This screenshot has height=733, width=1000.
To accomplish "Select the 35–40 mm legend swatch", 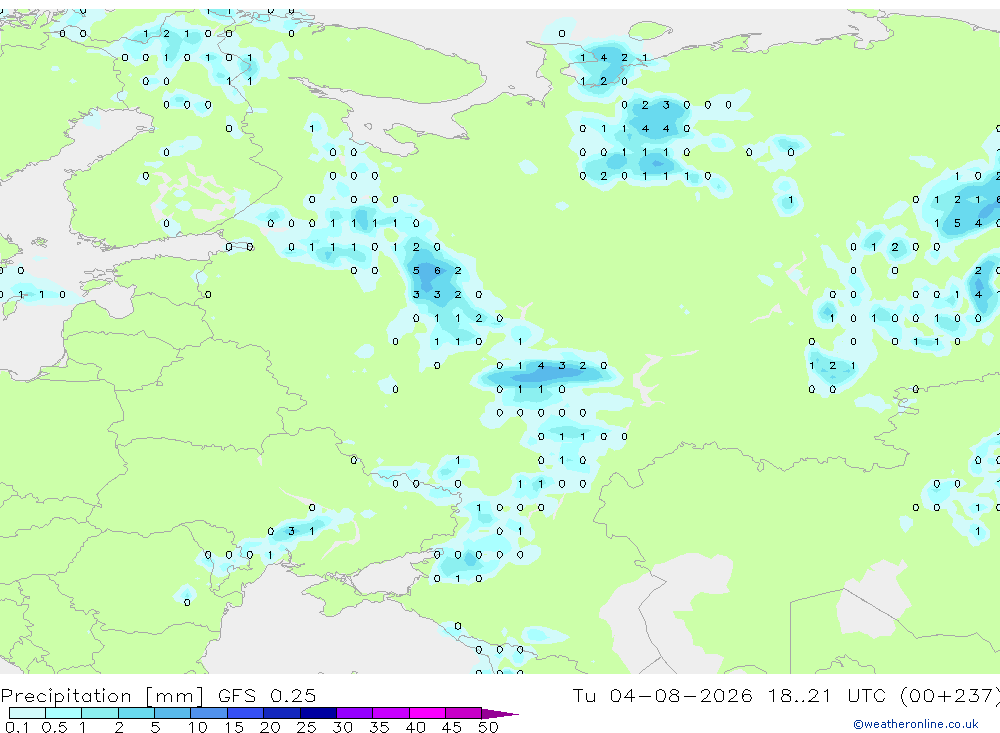I will pyautogui.click(x=391, y=713).
